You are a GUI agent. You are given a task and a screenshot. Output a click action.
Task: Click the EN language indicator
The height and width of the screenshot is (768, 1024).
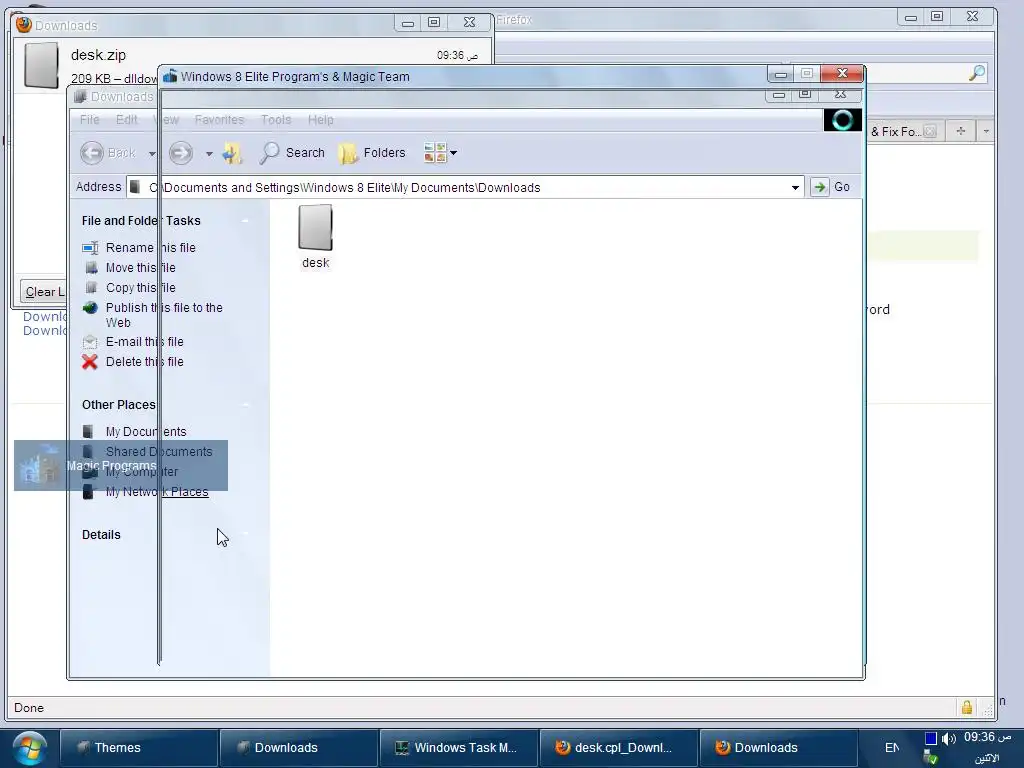pyautogui.click(x=892, y=748)
